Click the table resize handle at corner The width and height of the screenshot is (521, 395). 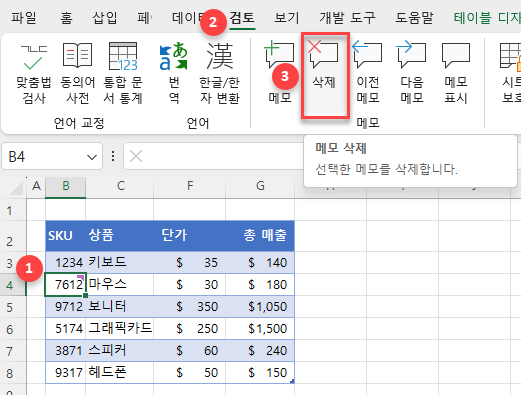pos(292,381)
